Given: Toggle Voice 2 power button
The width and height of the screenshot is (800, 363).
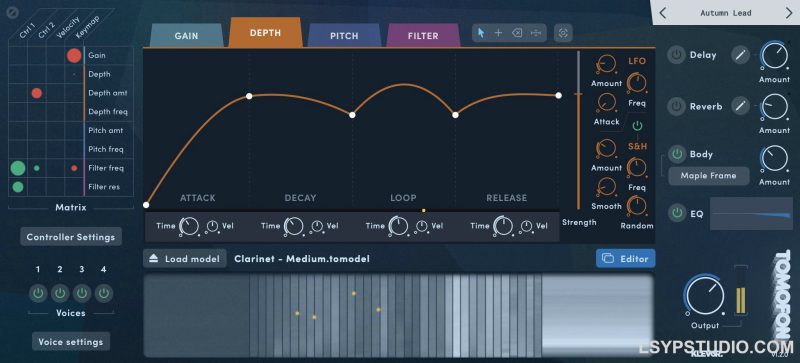Looking at the screenshot, I should coord(60,294).
